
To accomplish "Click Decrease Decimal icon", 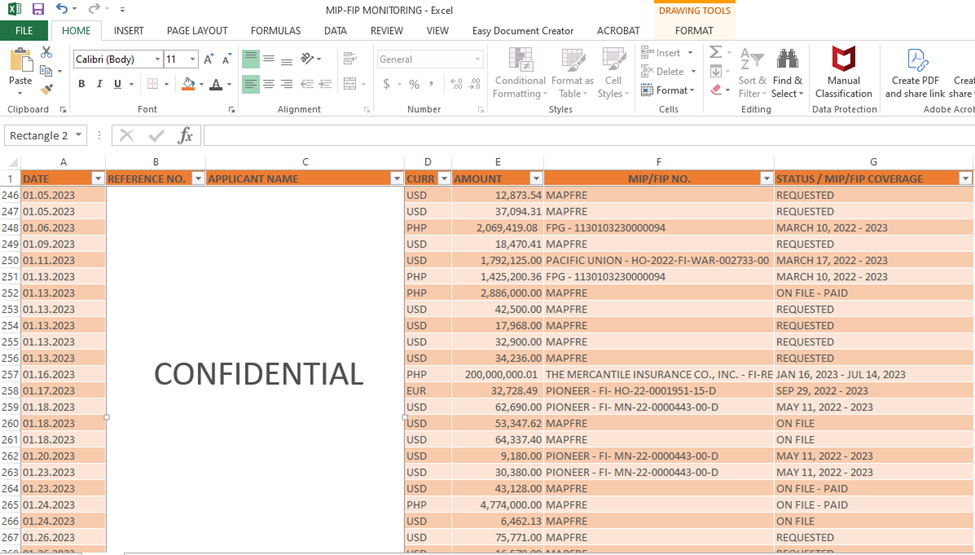I will pyautogui.click(x=475, y=84).
